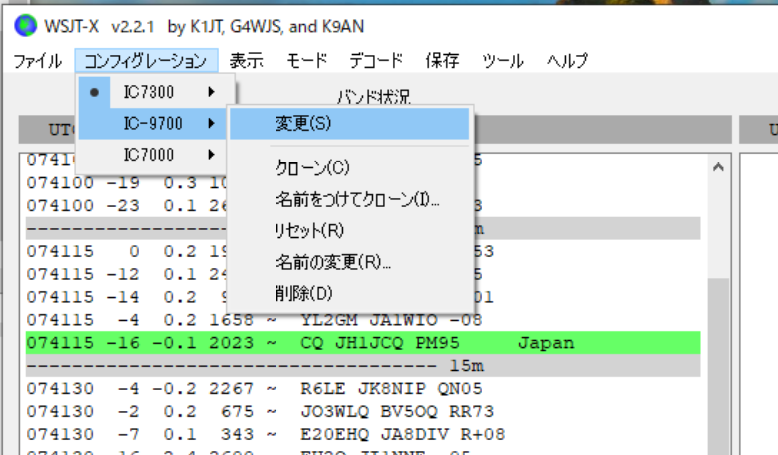Screen dimensions: 778x455
Task: Choose リセット(R) in the submenu
Action: [x=349, y=230]
